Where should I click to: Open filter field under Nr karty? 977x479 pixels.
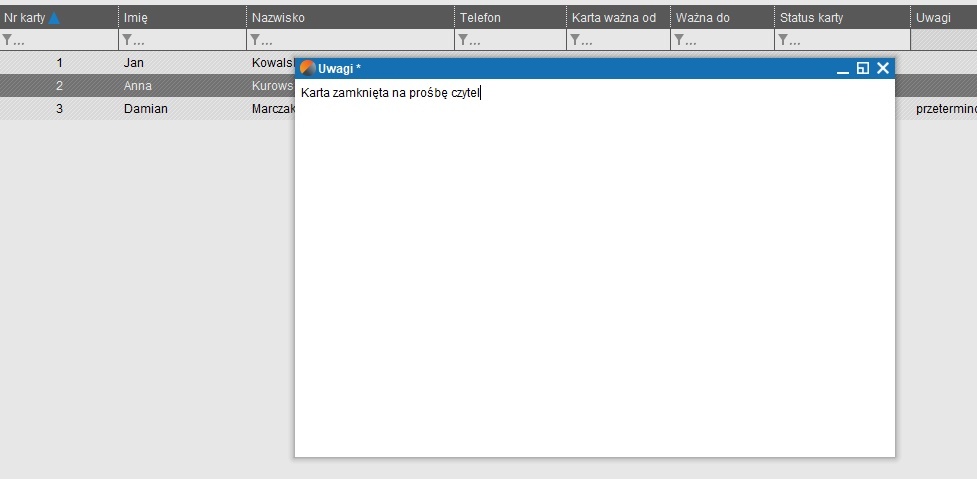(x=59, y=40)
